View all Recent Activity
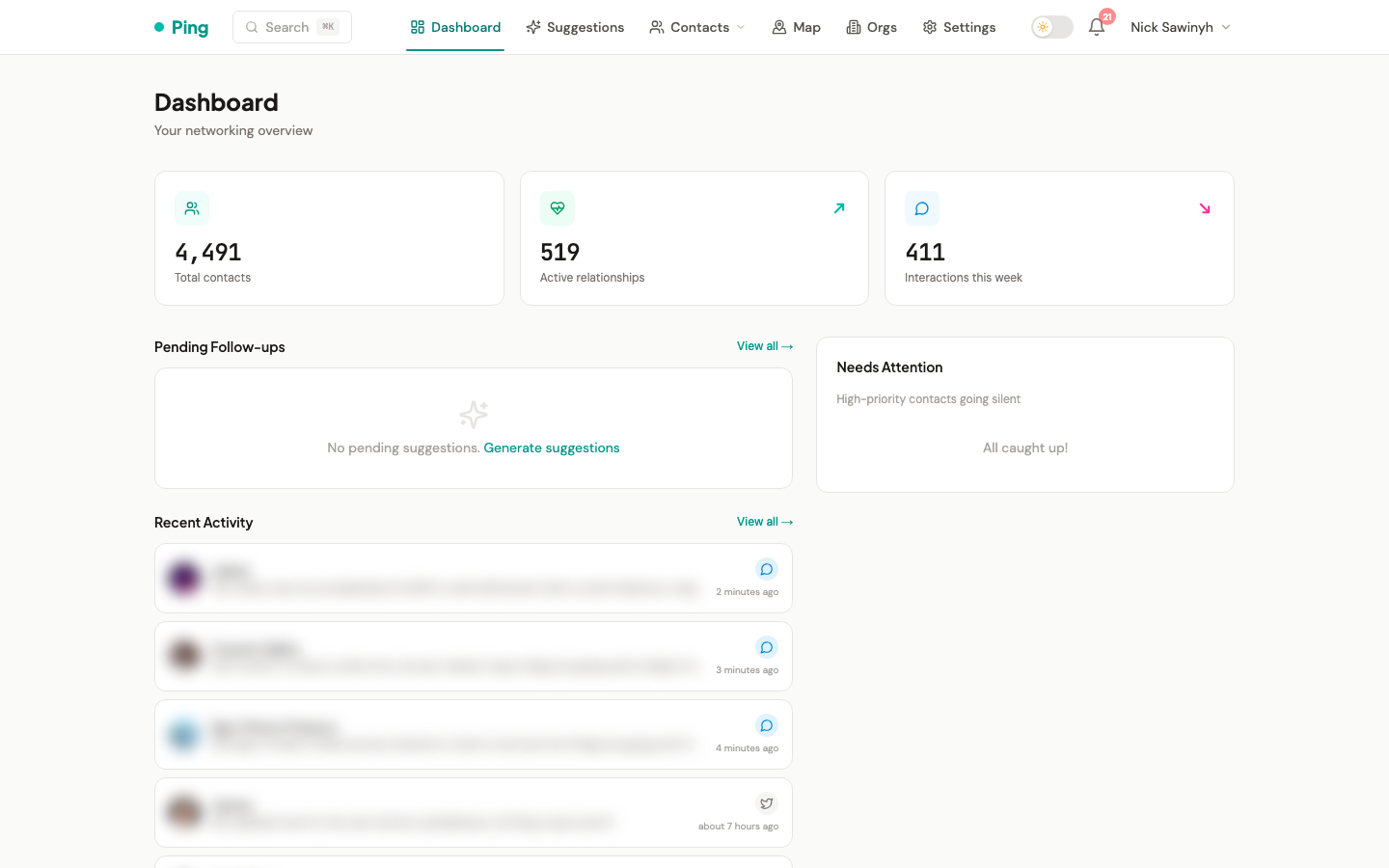This screenshot has height=868, width=1389. tap(765, 522)
